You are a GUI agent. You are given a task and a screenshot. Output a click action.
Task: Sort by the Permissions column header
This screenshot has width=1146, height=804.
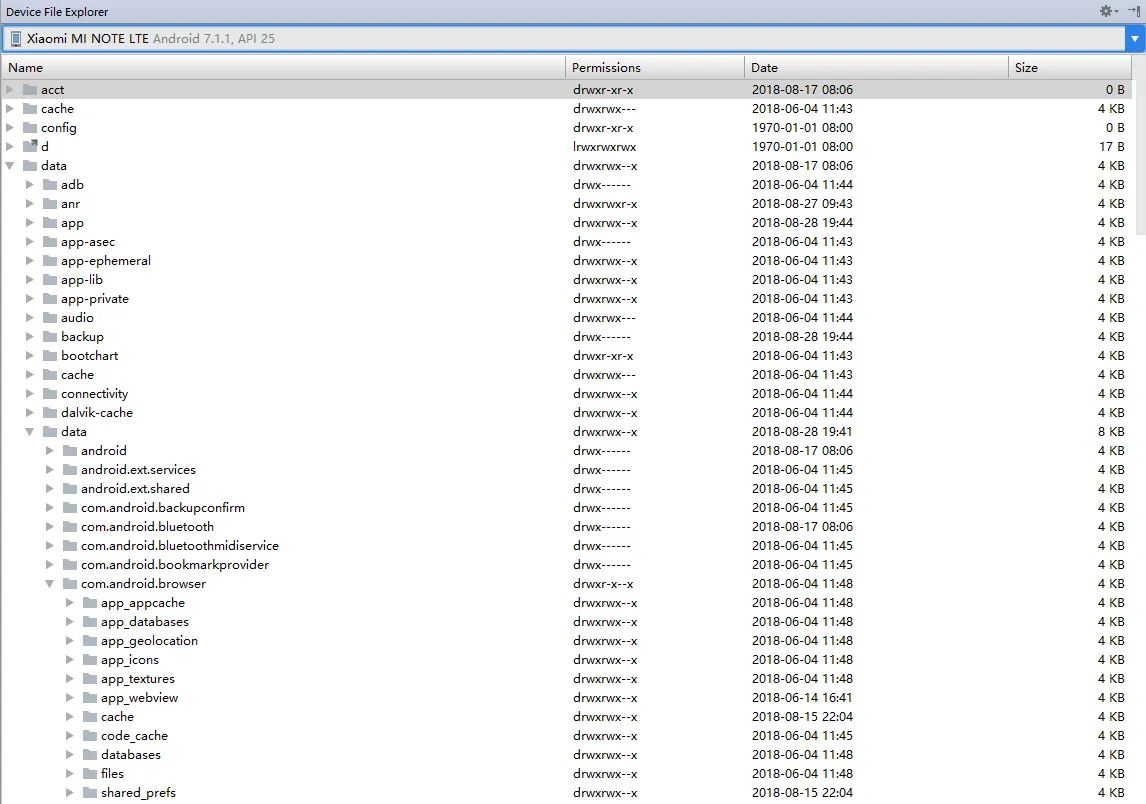coord(655,67)
